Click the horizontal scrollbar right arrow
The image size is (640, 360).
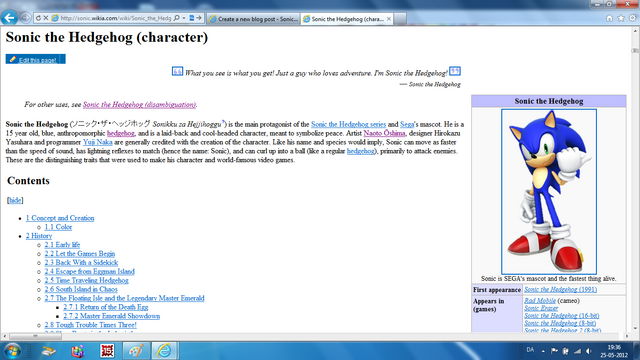coord(627,336)
